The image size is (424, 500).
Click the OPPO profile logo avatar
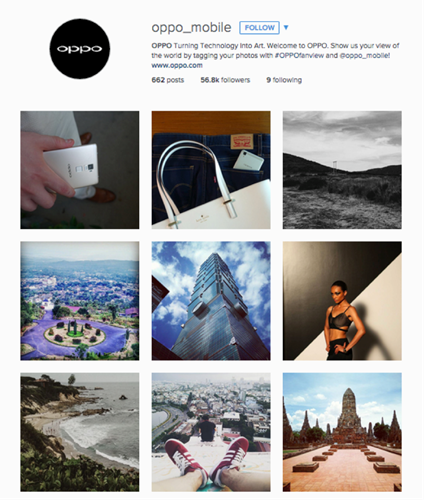(x=80, y=49)
